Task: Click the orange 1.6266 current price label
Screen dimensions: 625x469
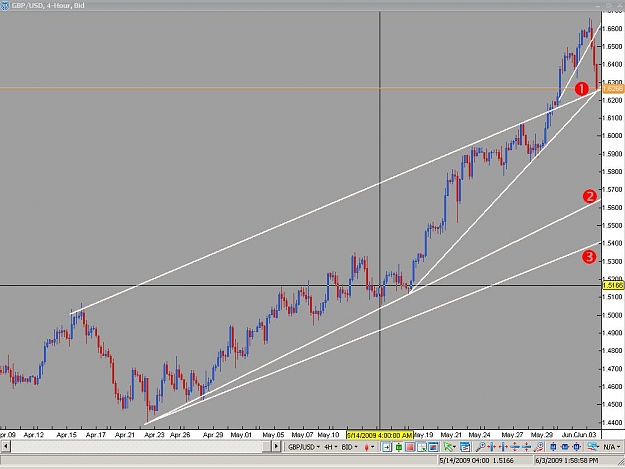Action: (x=613, y=88)
